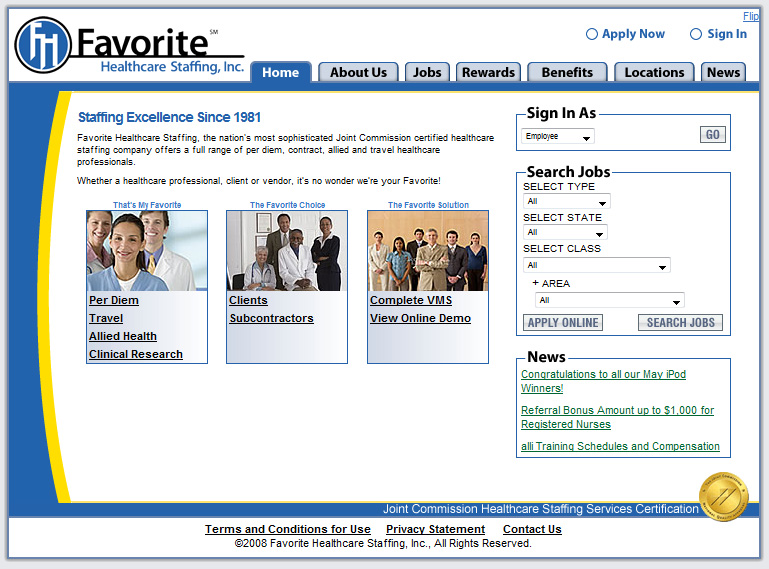This screenshot has width=769, height=569.
Task: Open the Complete VMS link
Action: (x=411, y=300)
